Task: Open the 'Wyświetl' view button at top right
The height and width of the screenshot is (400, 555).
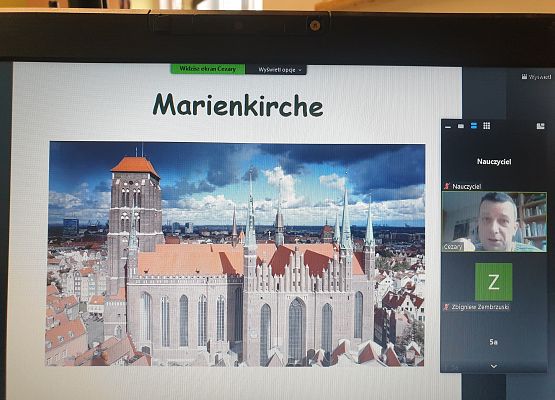Action: (x=536, y=76)
